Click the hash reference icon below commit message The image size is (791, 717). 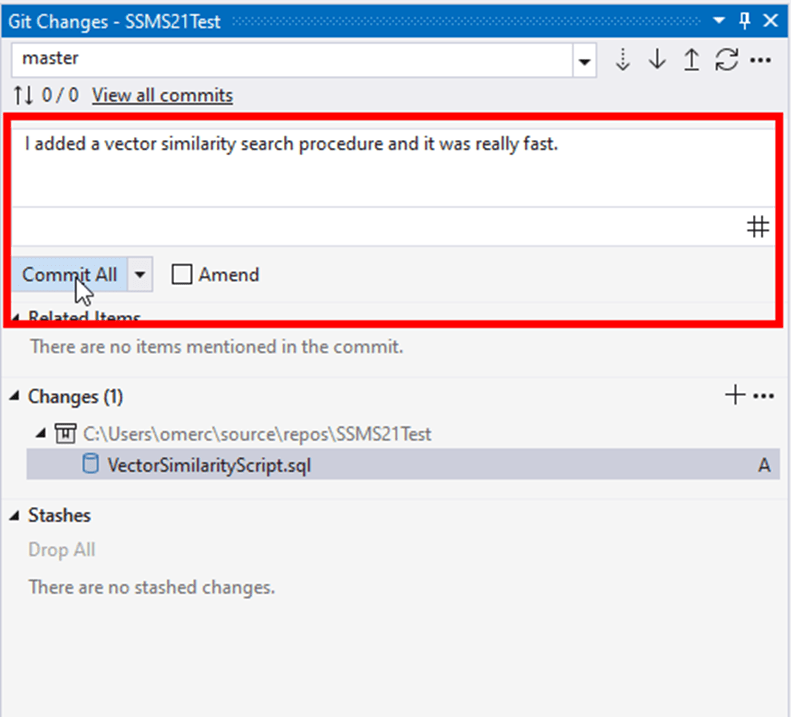click(x=758, y=228)
